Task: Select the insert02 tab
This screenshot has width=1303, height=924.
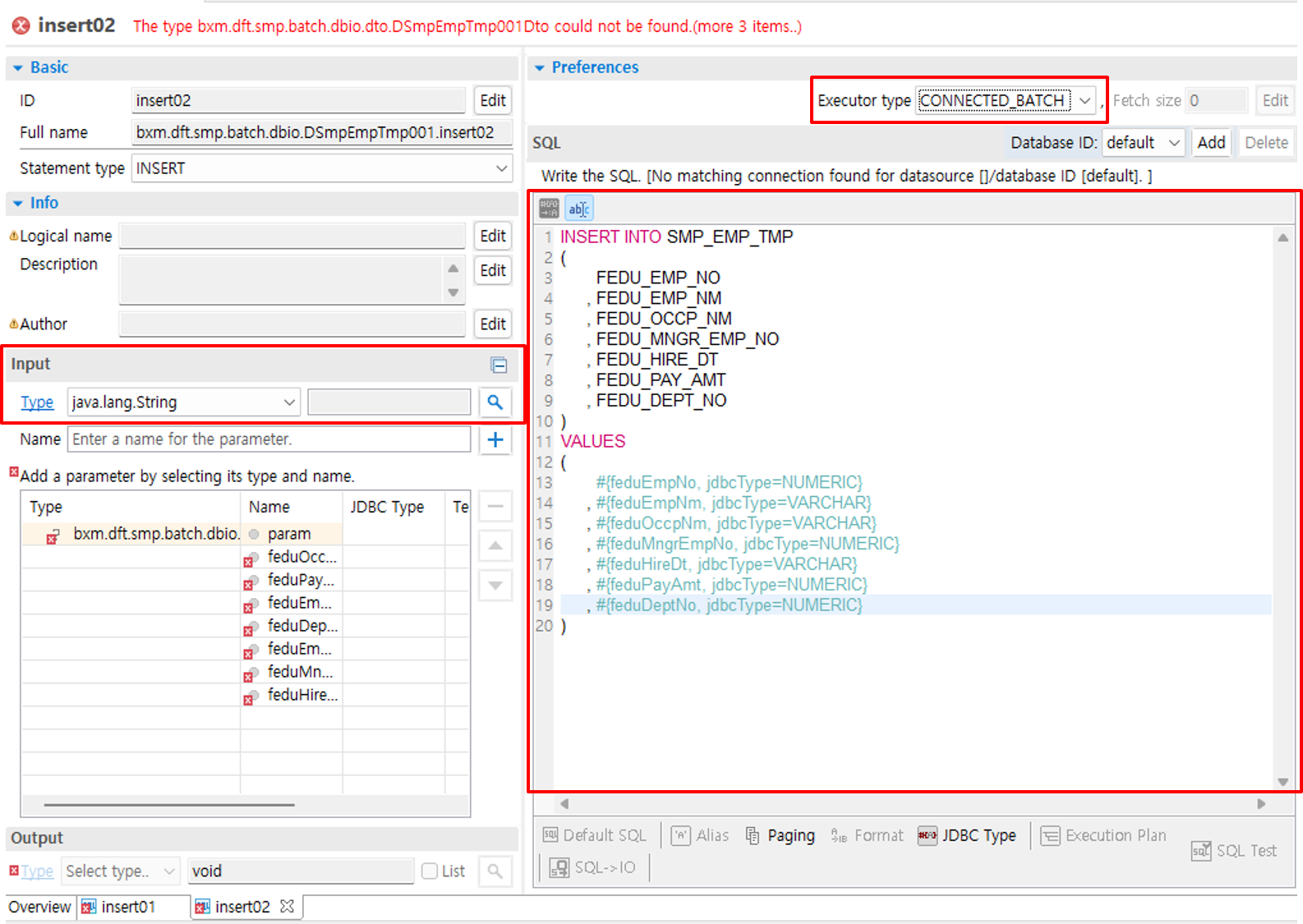Action: coord(242,907)
